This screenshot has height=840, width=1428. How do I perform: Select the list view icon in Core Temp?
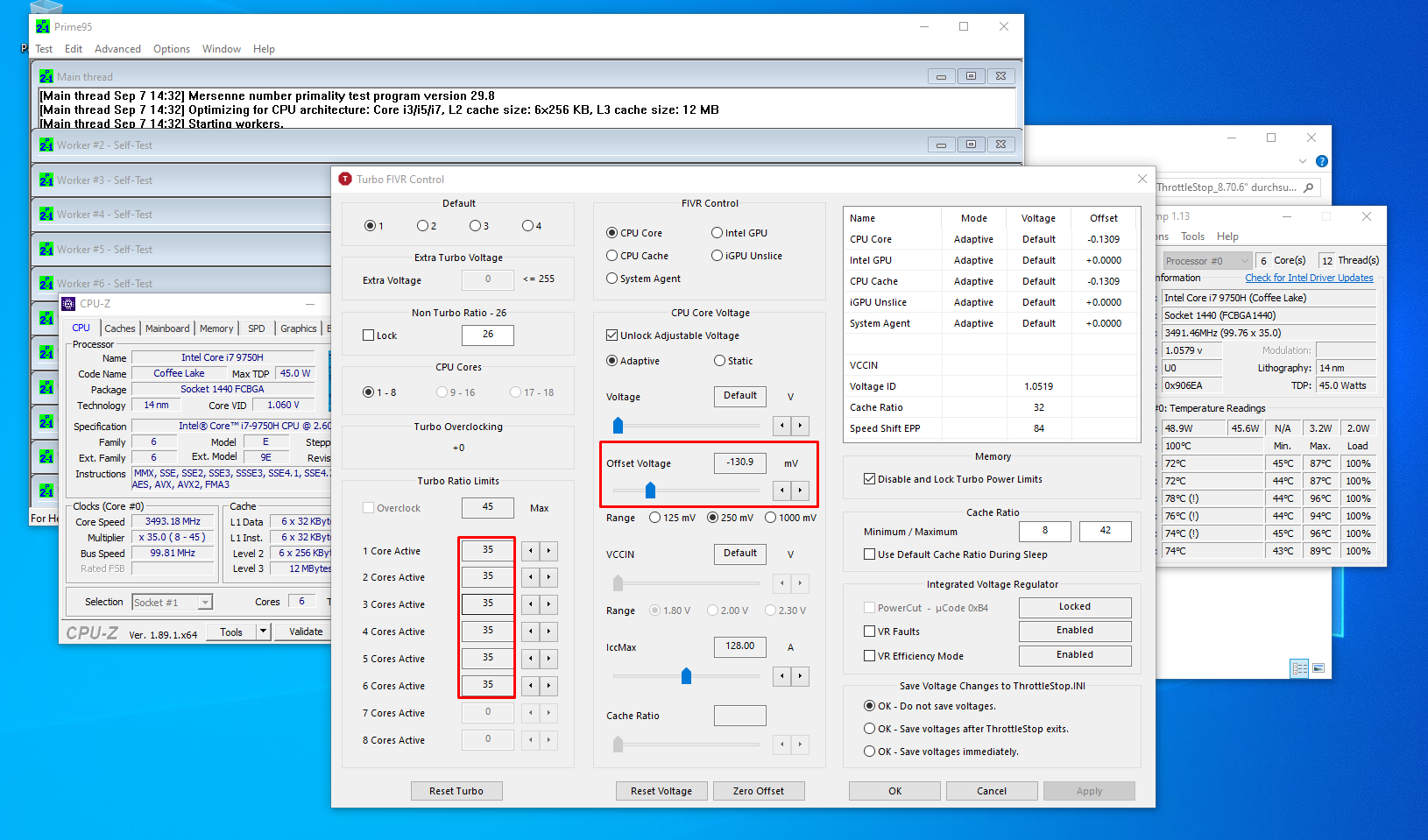(x=1299, y=668)
